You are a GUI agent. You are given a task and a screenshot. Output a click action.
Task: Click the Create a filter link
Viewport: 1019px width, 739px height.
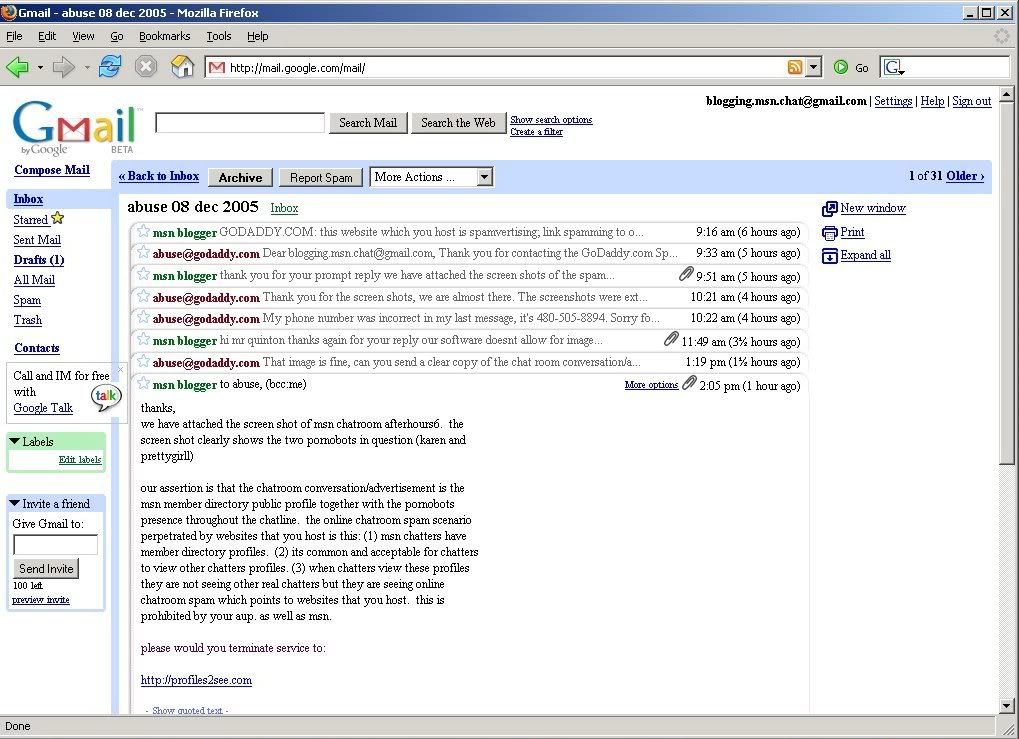536,132
